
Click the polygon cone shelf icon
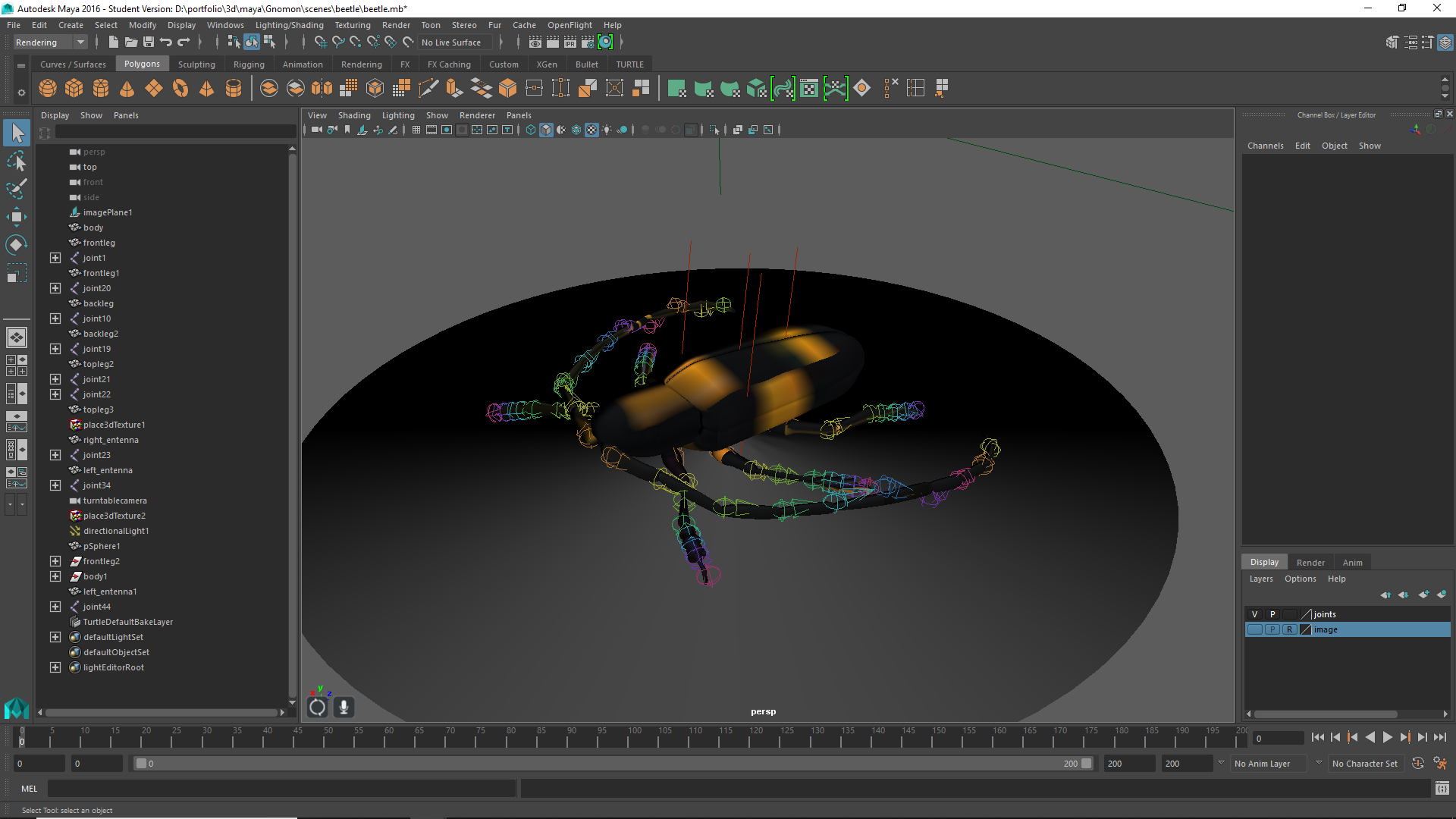tap(127, 88)
